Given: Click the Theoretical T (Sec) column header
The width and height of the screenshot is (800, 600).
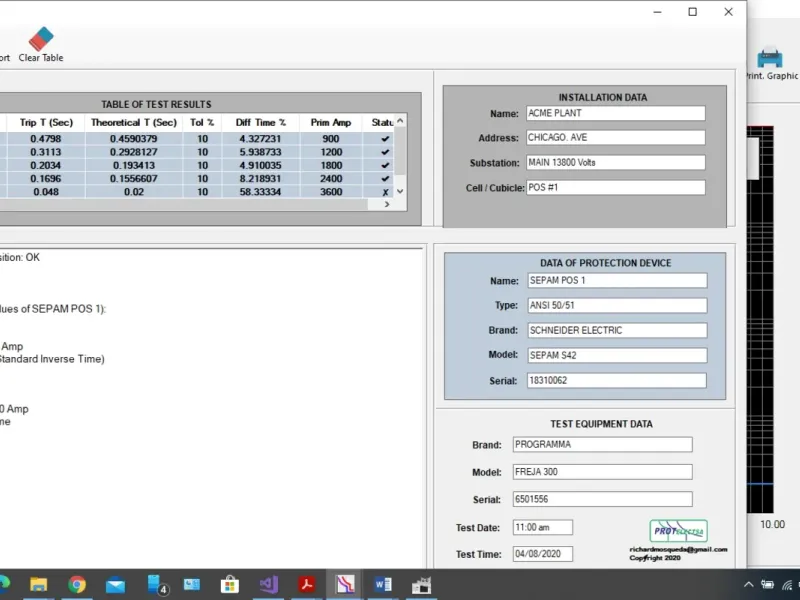Looking at the screenshot, I should click(x=134, y=122).
